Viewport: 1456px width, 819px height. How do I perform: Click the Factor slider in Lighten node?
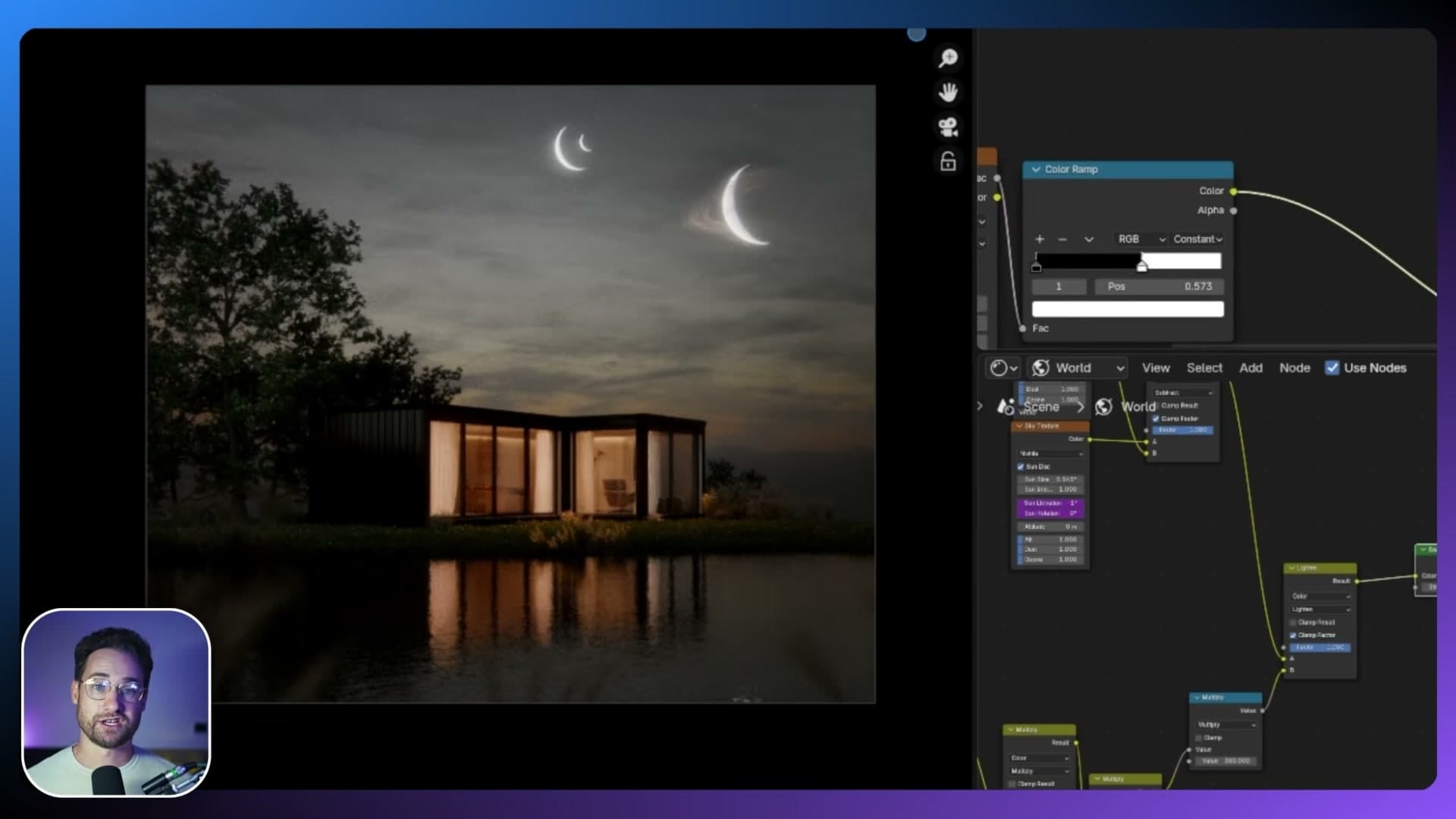(1319, 648)
